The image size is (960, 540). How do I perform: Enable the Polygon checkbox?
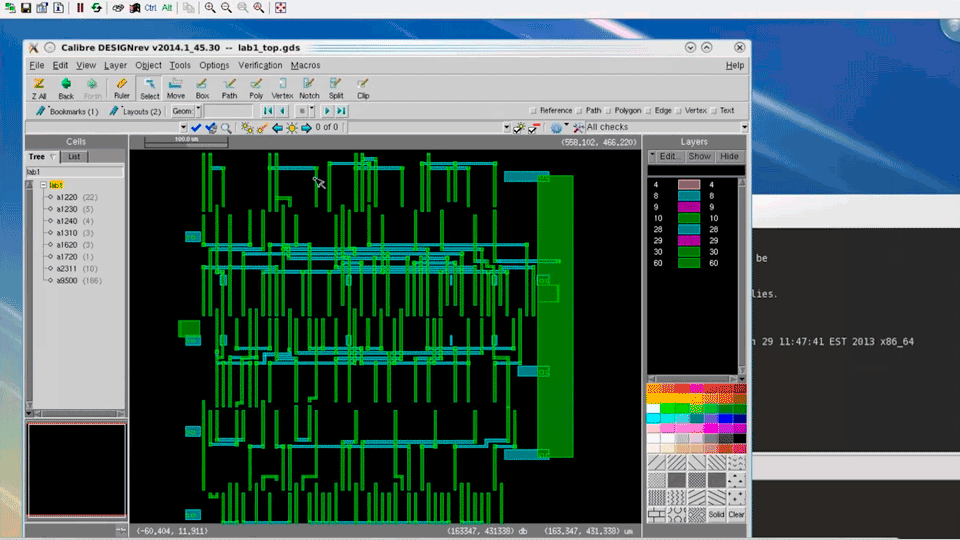coord(608,111)
